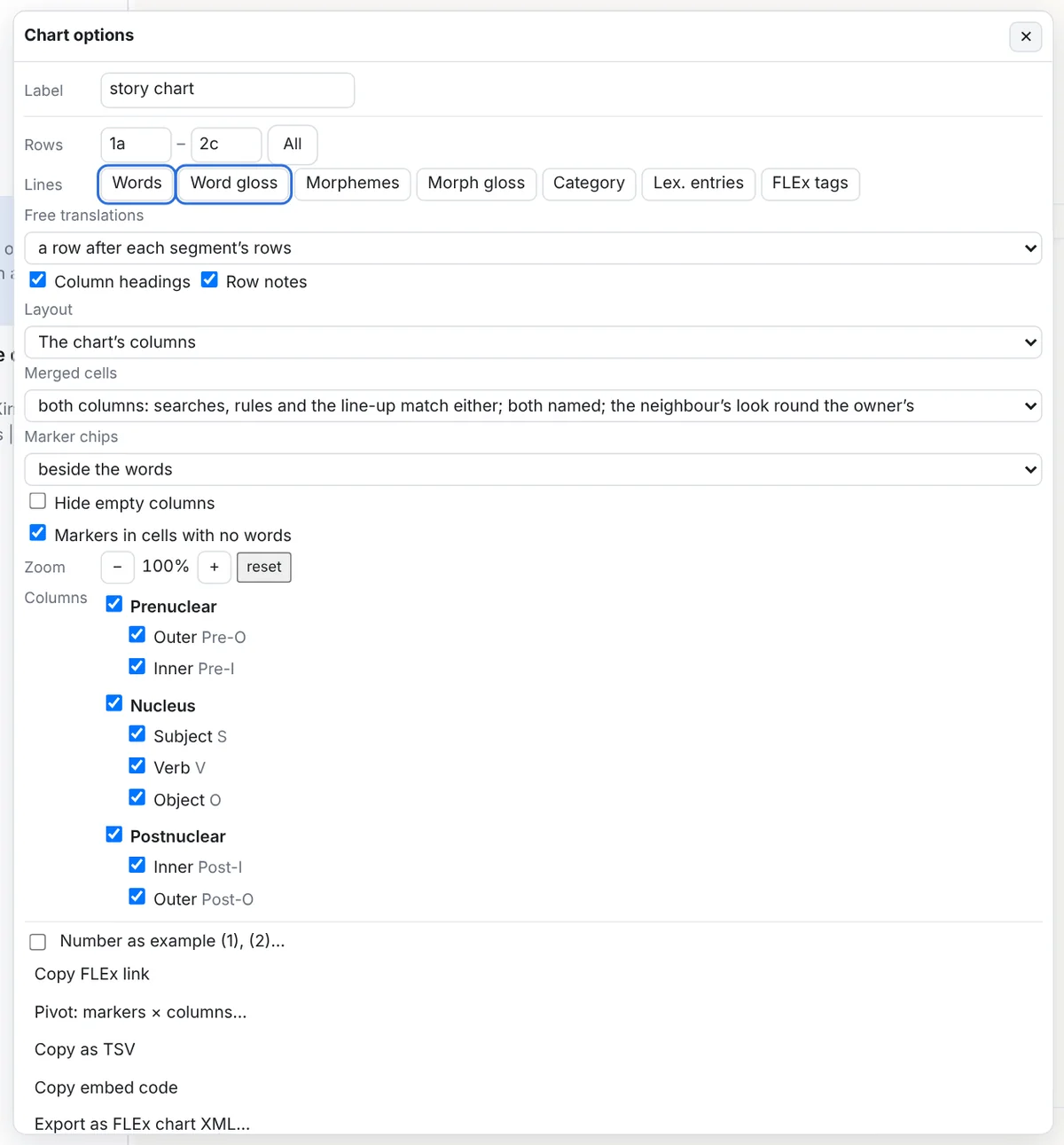
Task: Choose Copy embed code
Action: [x=106, y=1088]
